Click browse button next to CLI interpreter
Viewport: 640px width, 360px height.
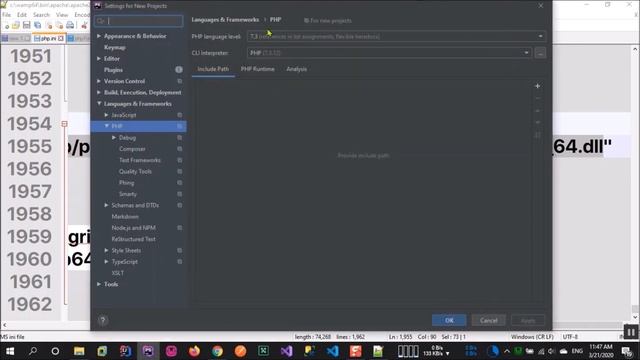click(540, 53)
